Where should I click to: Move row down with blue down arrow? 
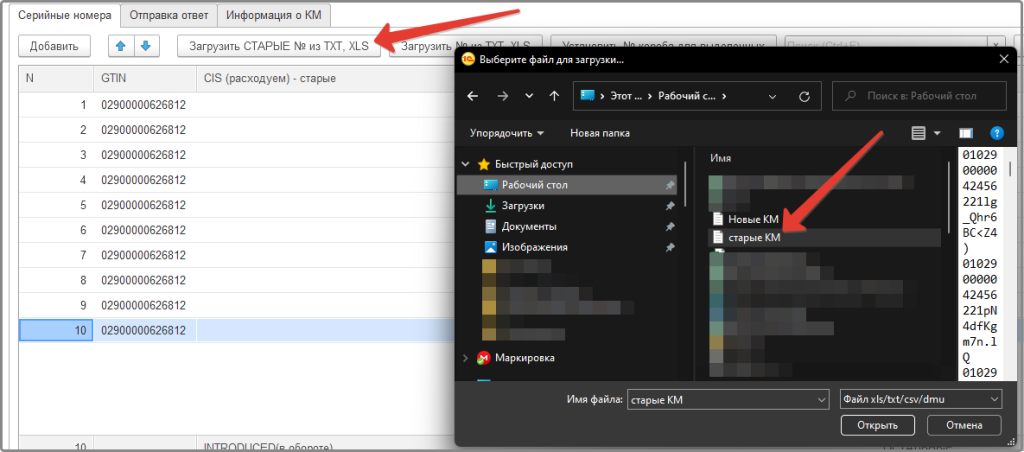coord(146,46)
